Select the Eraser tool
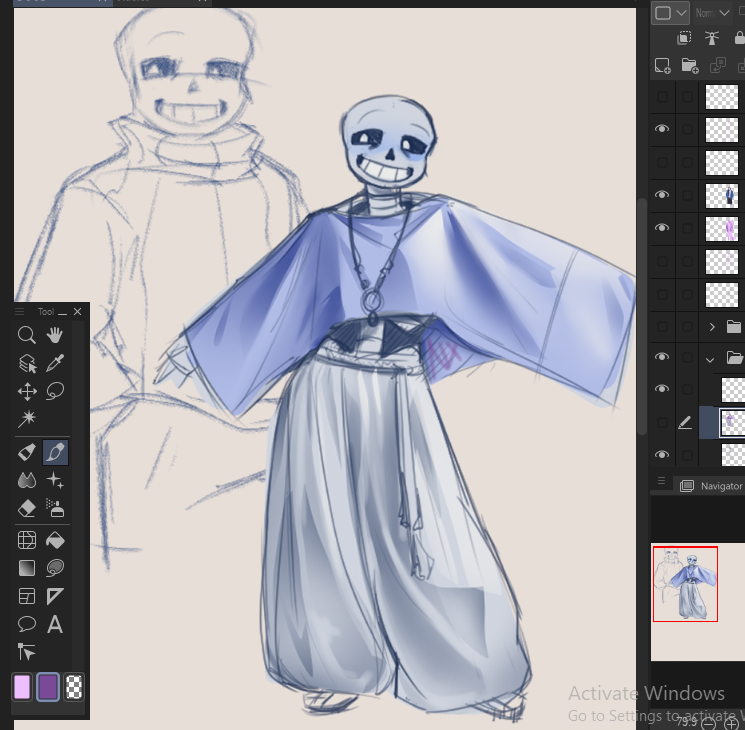 tap(27, 509)
